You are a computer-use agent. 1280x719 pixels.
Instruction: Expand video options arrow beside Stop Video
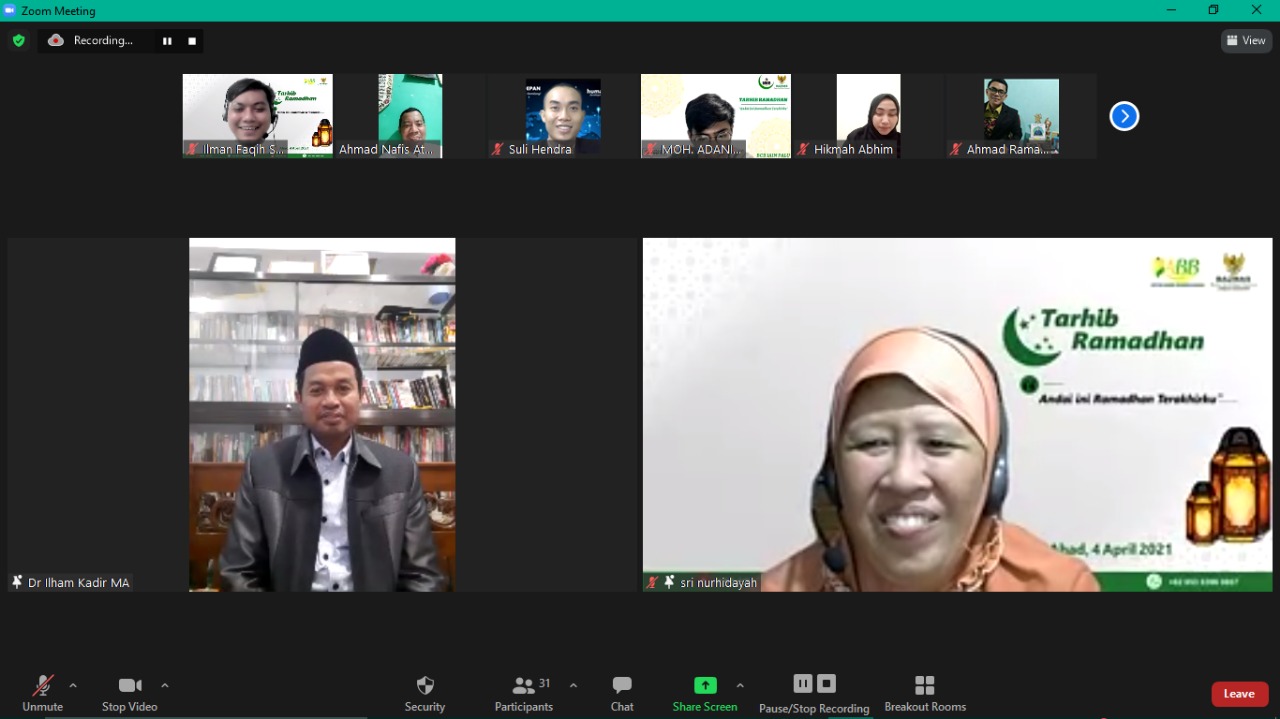165,685
